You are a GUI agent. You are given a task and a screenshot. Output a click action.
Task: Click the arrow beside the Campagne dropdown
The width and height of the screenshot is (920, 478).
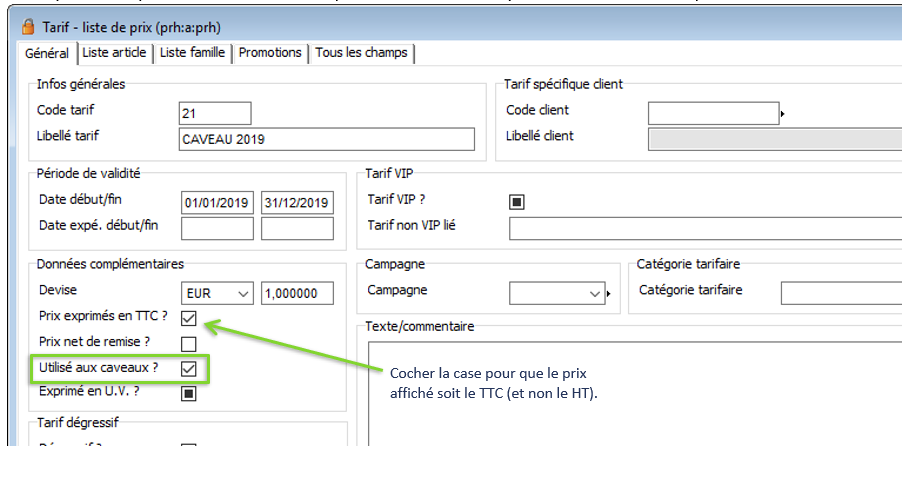608,294
